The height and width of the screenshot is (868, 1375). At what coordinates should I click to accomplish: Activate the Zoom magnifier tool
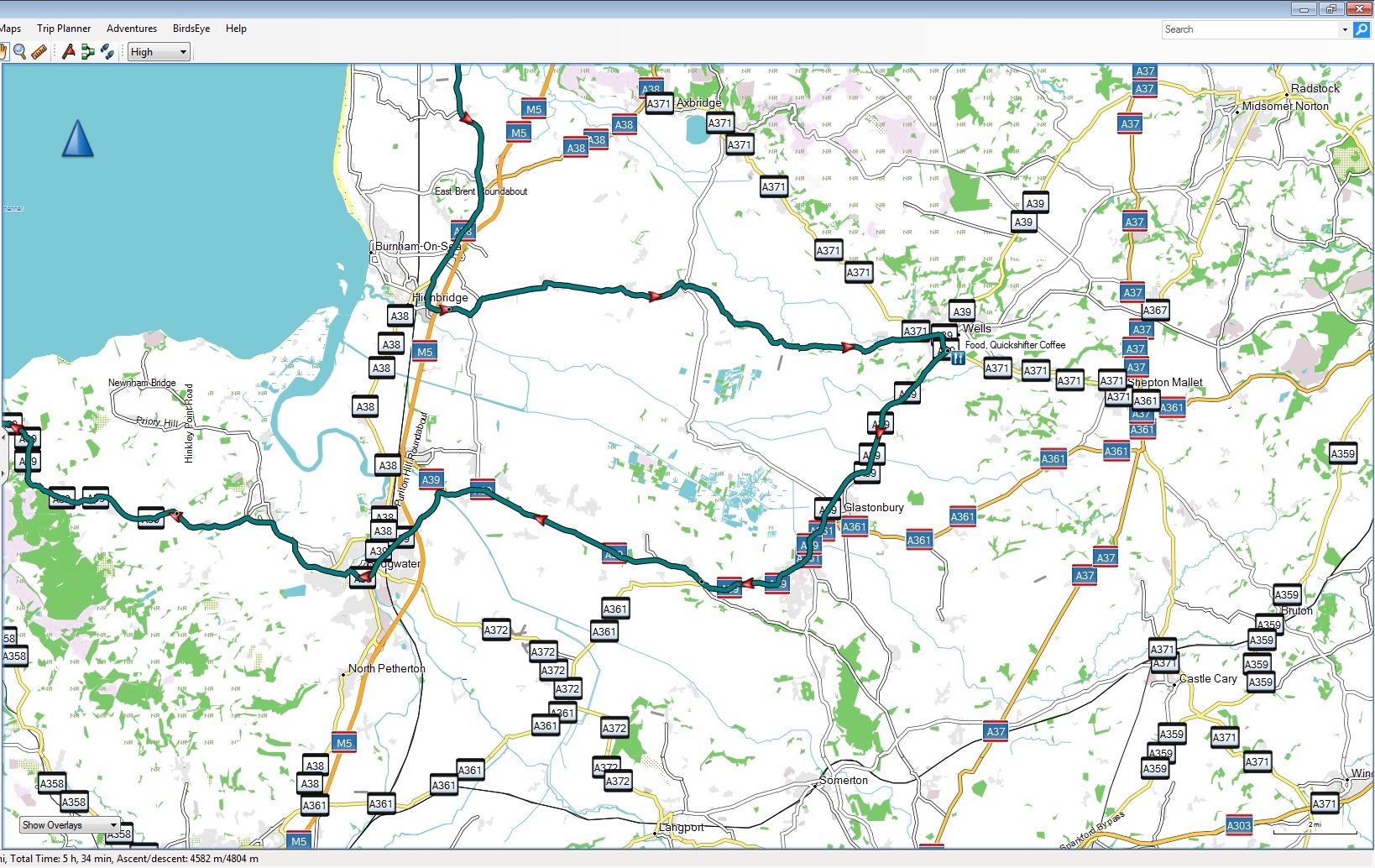point(20,52)
